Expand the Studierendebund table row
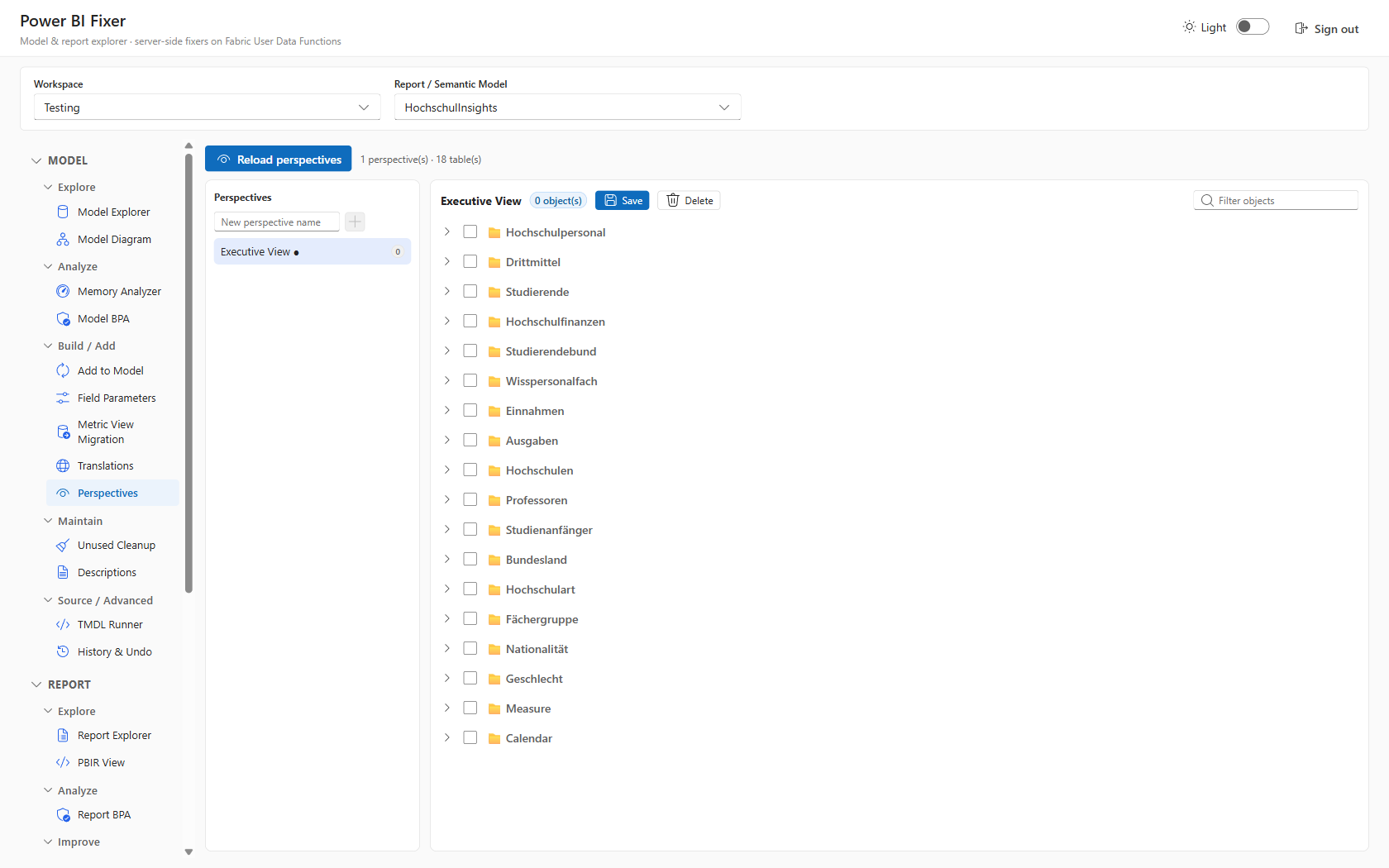Screen dimensions: 1389x868 coord(446,351)
